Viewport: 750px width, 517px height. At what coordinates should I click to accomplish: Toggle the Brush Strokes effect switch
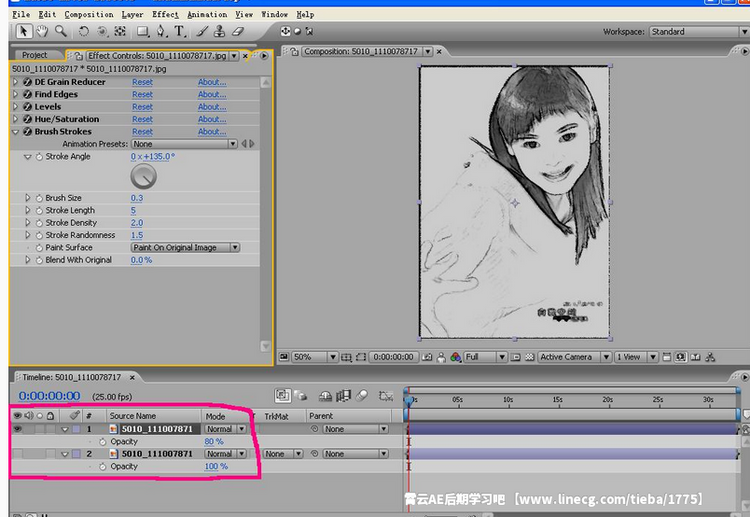pos(27,132)
